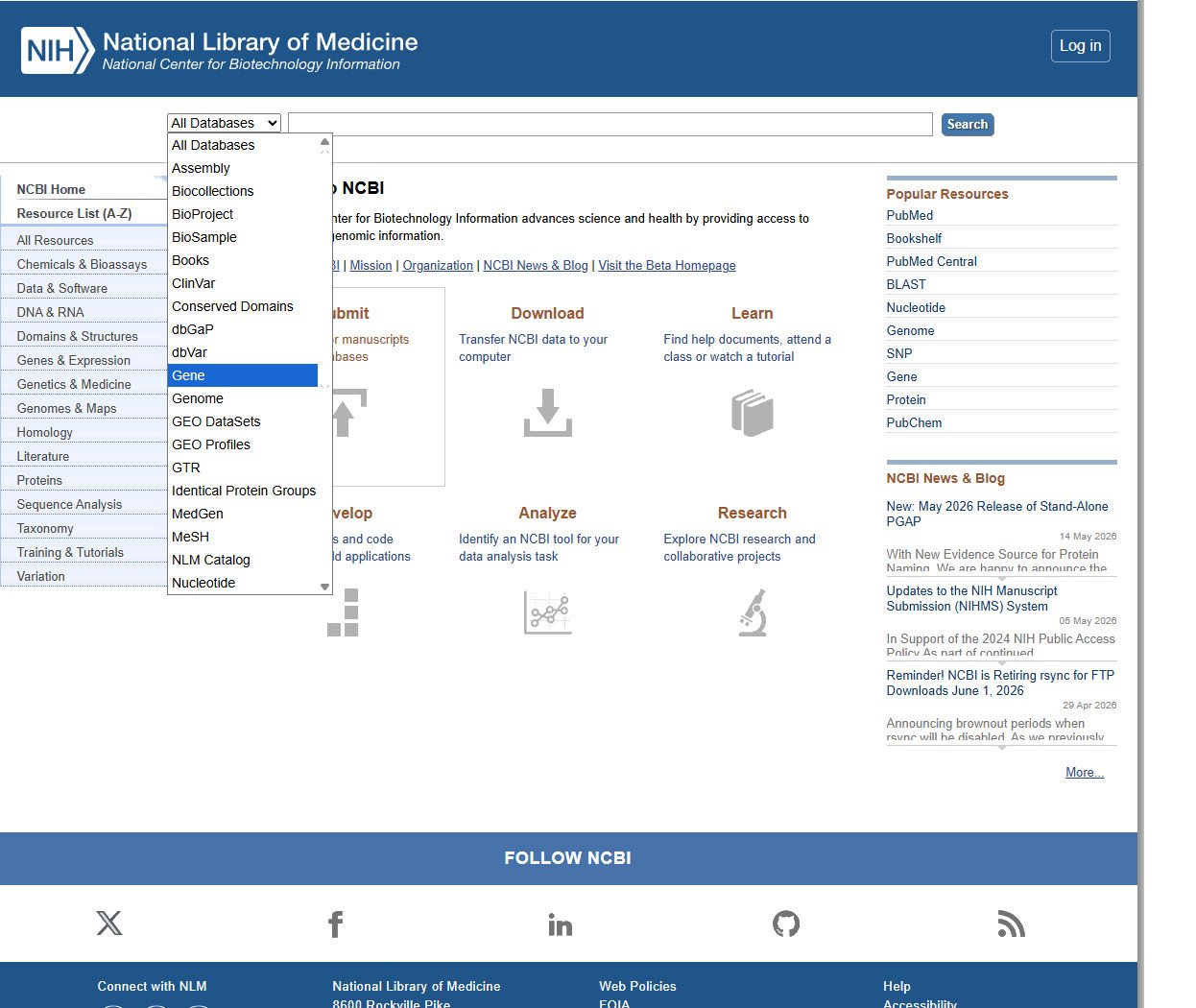Open the Download heading link

coord(547,313)
